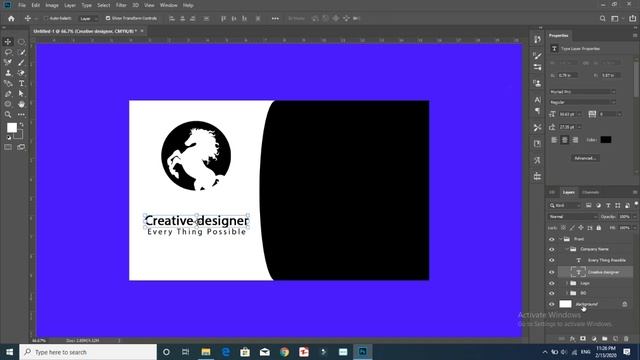Open the File menu
Viewport: 640px width, 360px height.
22,5
